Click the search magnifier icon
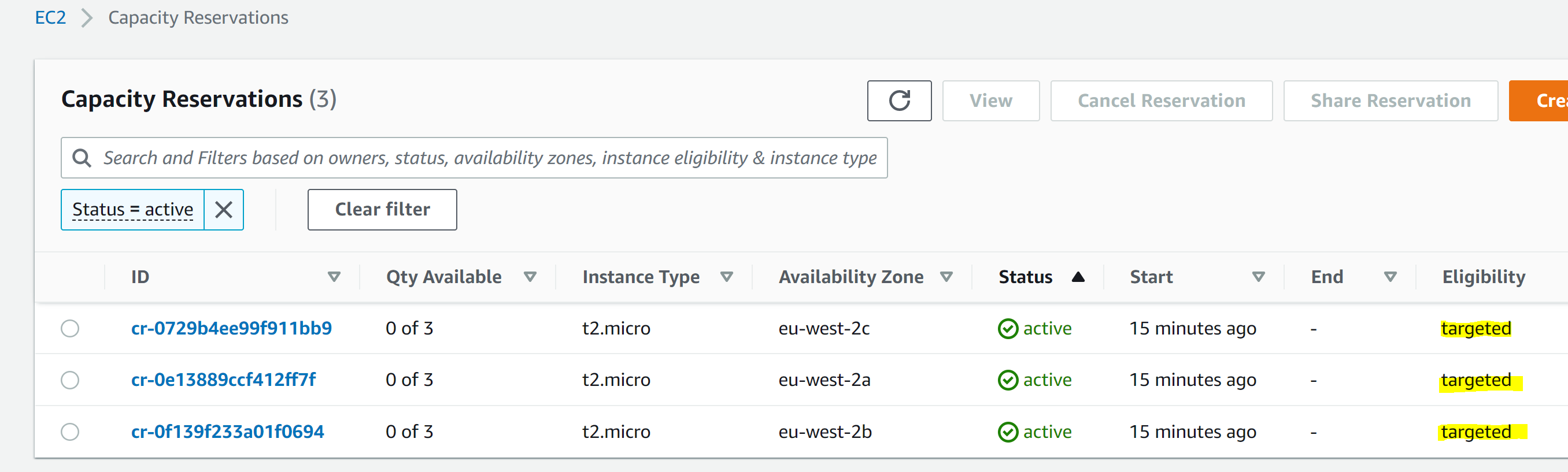Image resolution: width=1568 pixels, height=472 pixels. coord(82,158)
